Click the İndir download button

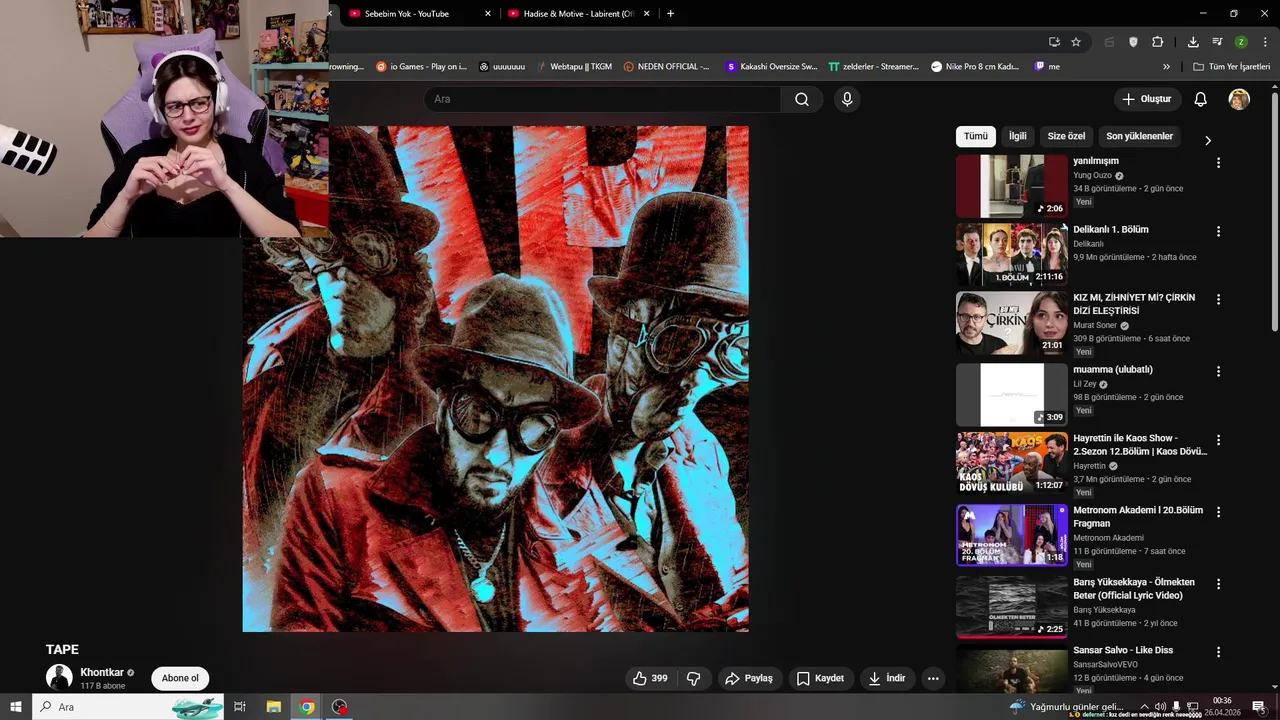pyautogui.click(x=886, y=678)
